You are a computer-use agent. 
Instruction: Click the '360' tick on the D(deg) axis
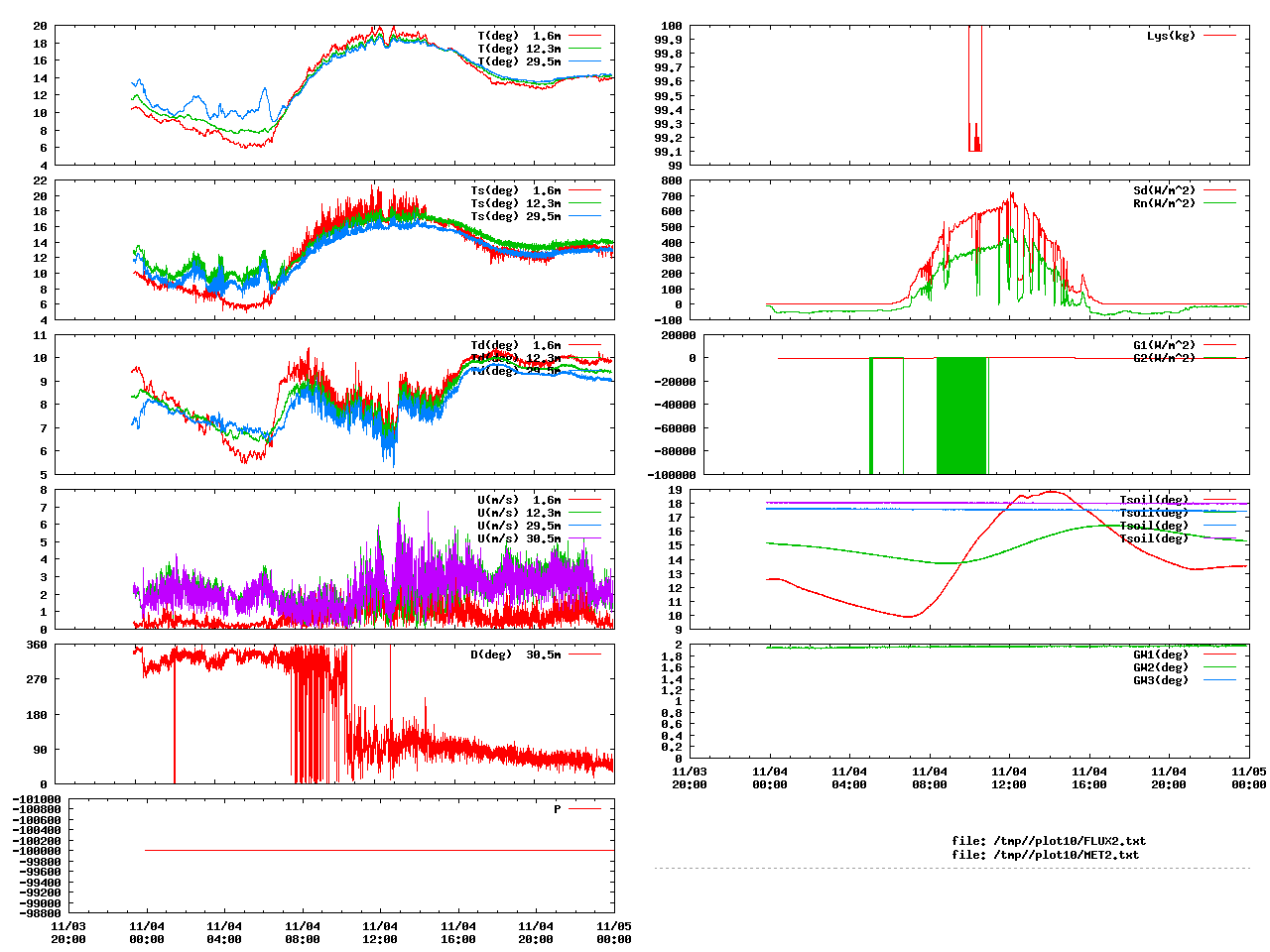(37, 645)
